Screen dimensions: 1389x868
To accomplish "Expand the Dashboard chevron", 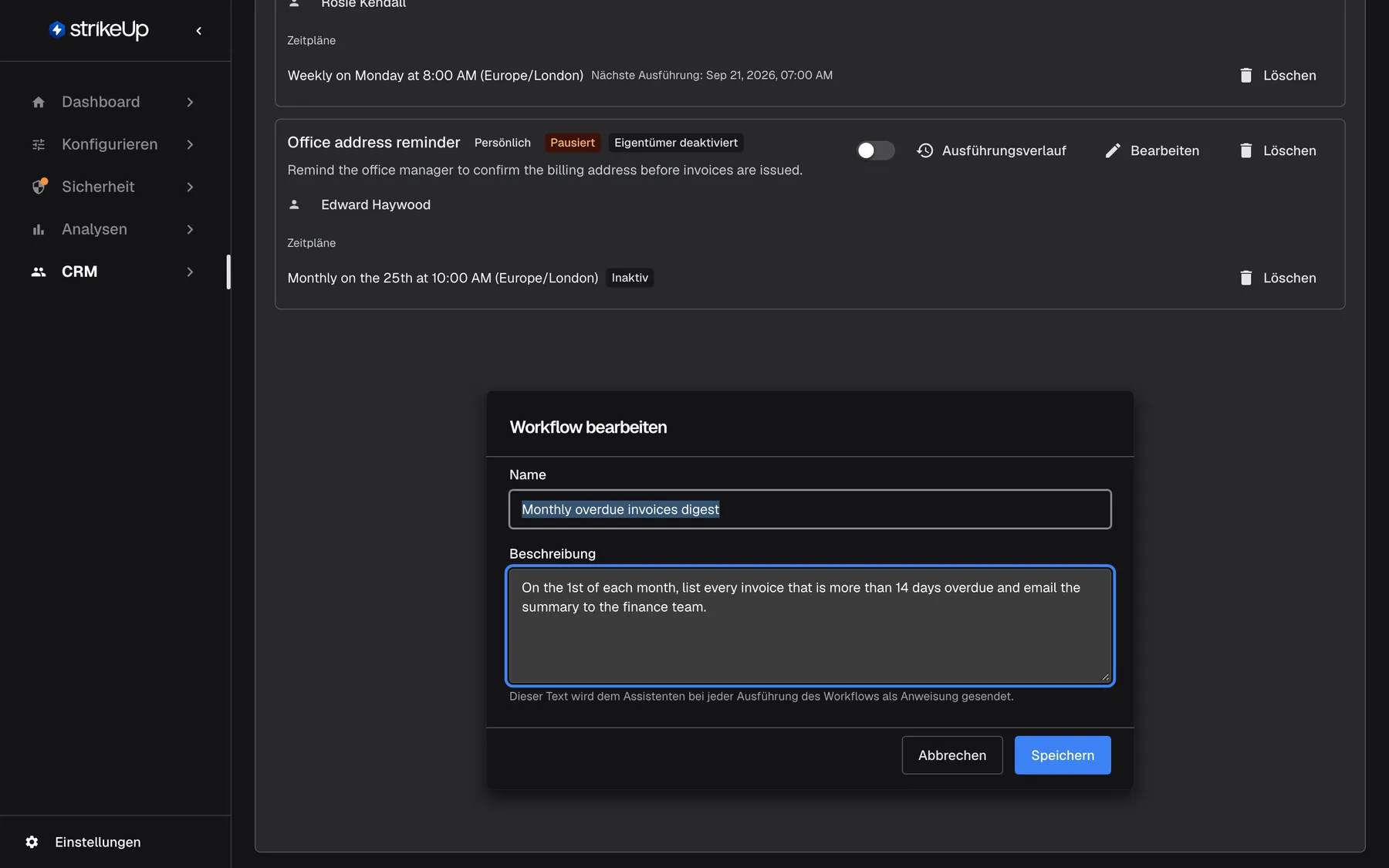I will 190,102.
